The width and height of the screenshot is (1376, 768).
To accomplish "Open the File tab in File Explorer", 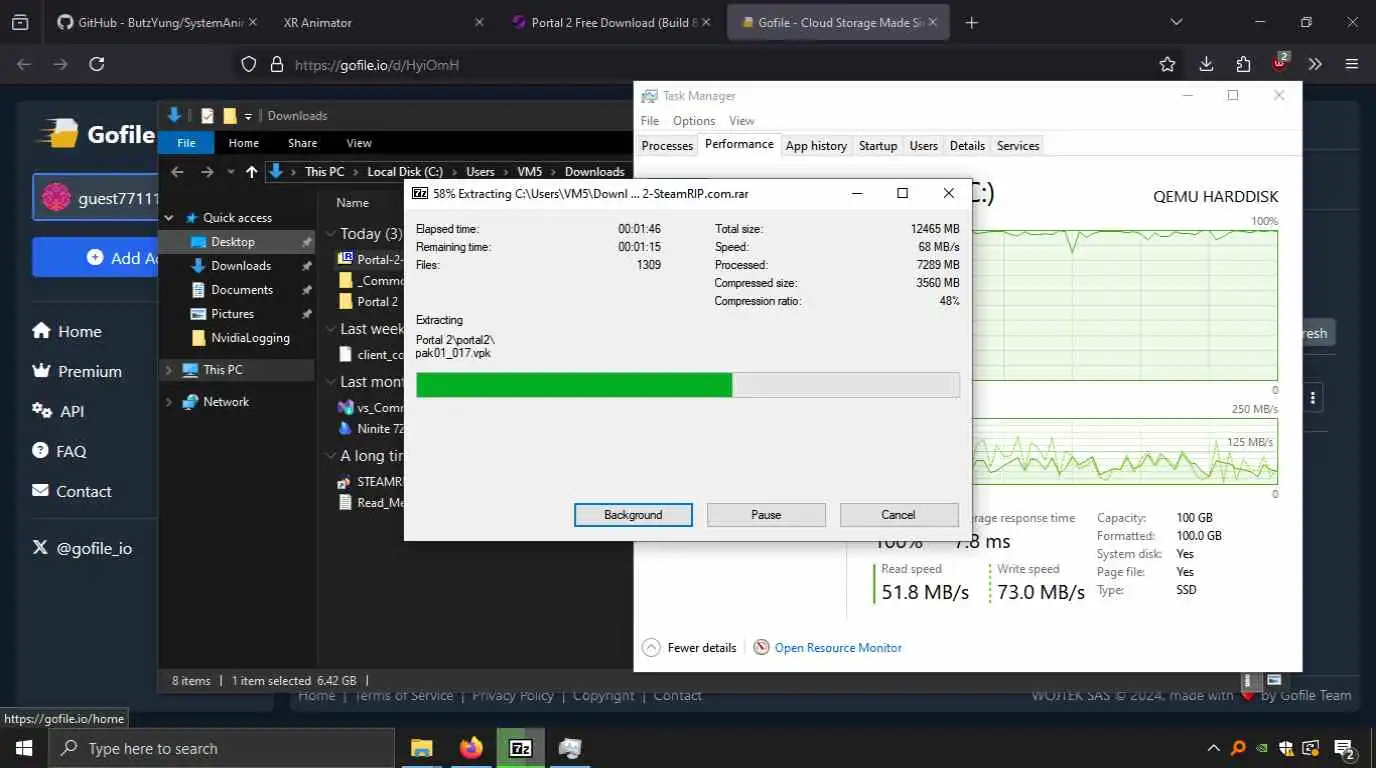I will click(x=186, y=143).
